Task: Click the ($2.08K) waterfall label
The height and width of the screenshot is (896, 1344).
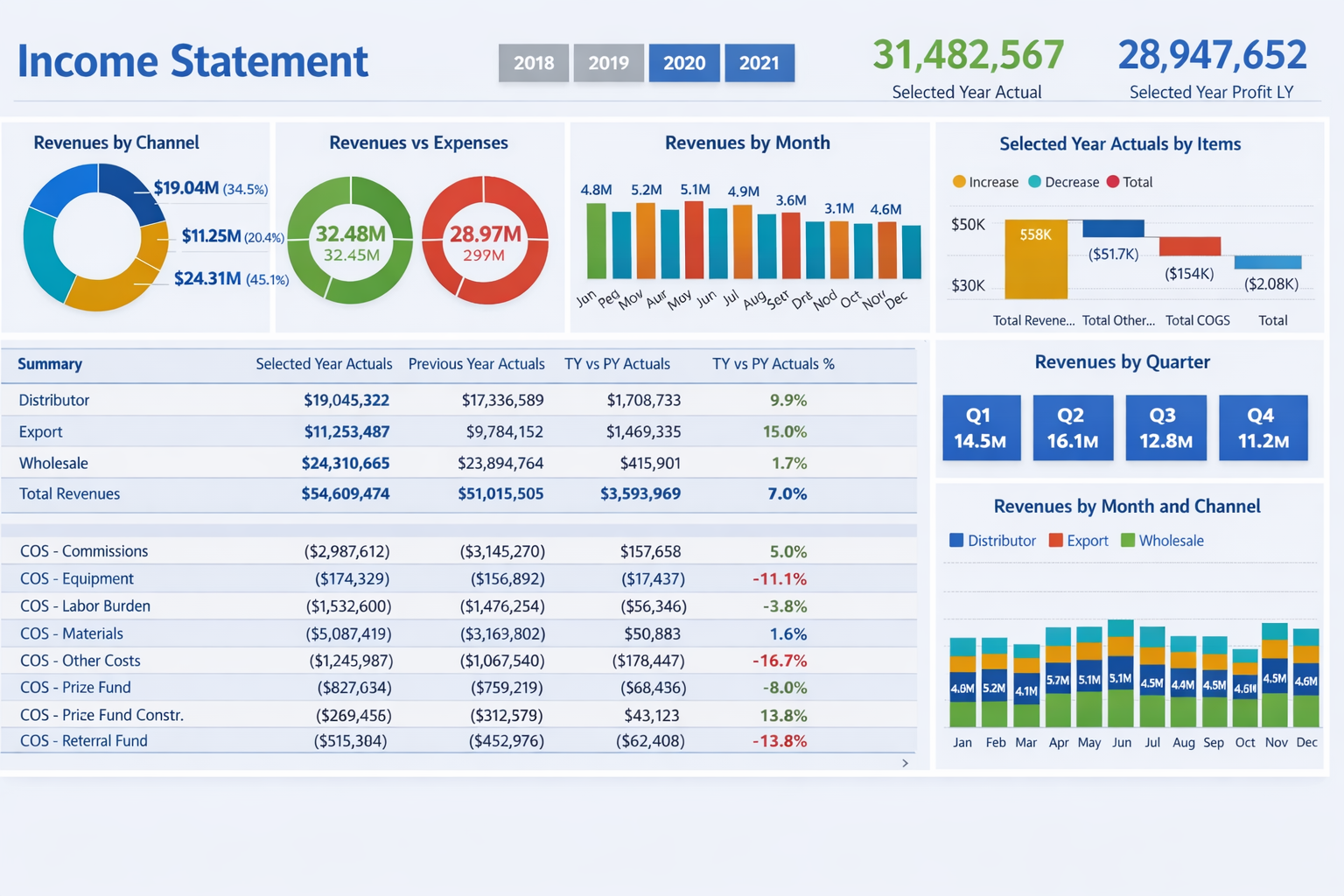Action: point(1271,283)
